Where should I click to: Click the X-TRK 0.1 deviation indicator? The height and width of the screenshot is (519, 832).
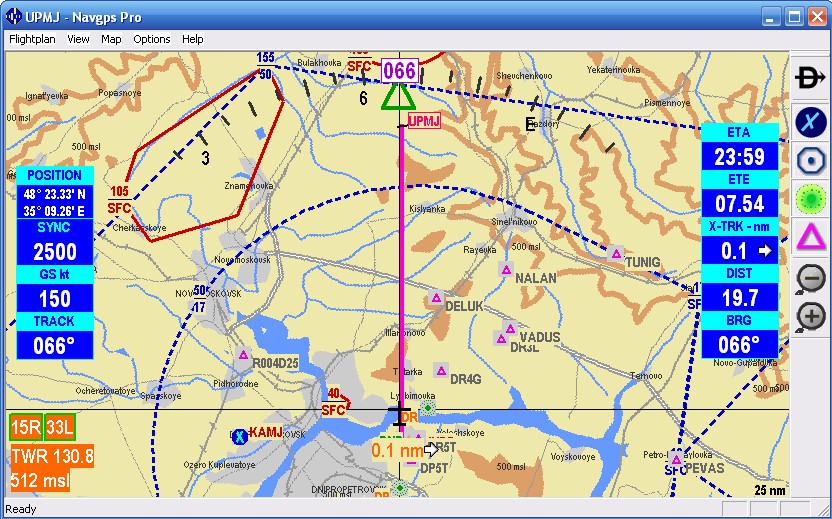(x=740, y=251)
